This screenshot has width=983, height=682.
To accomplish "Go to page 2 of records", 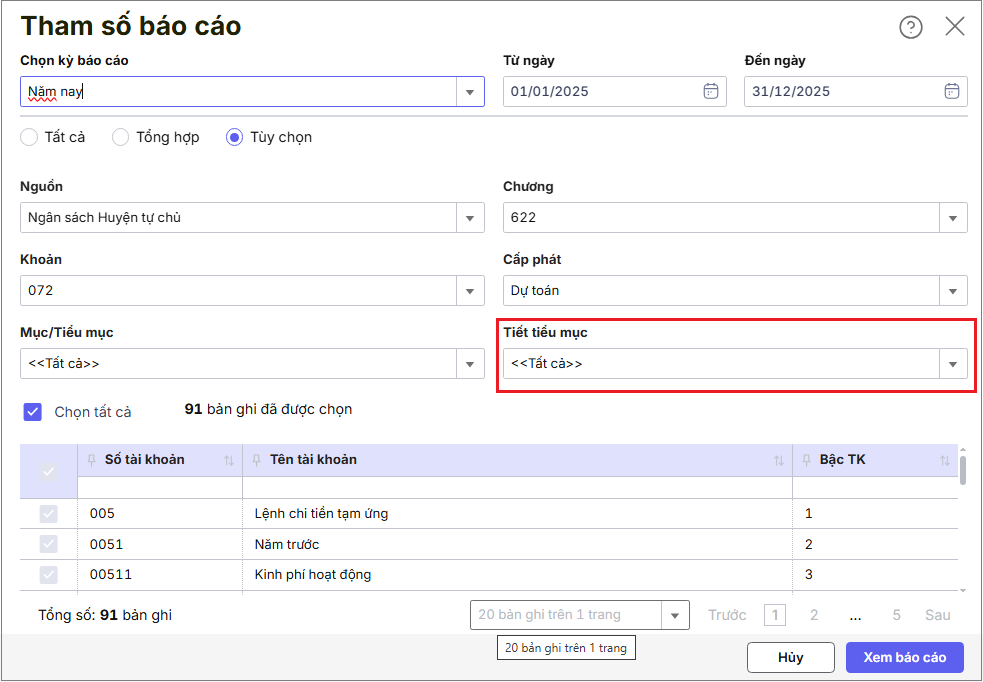I will (x=814, y=616).
